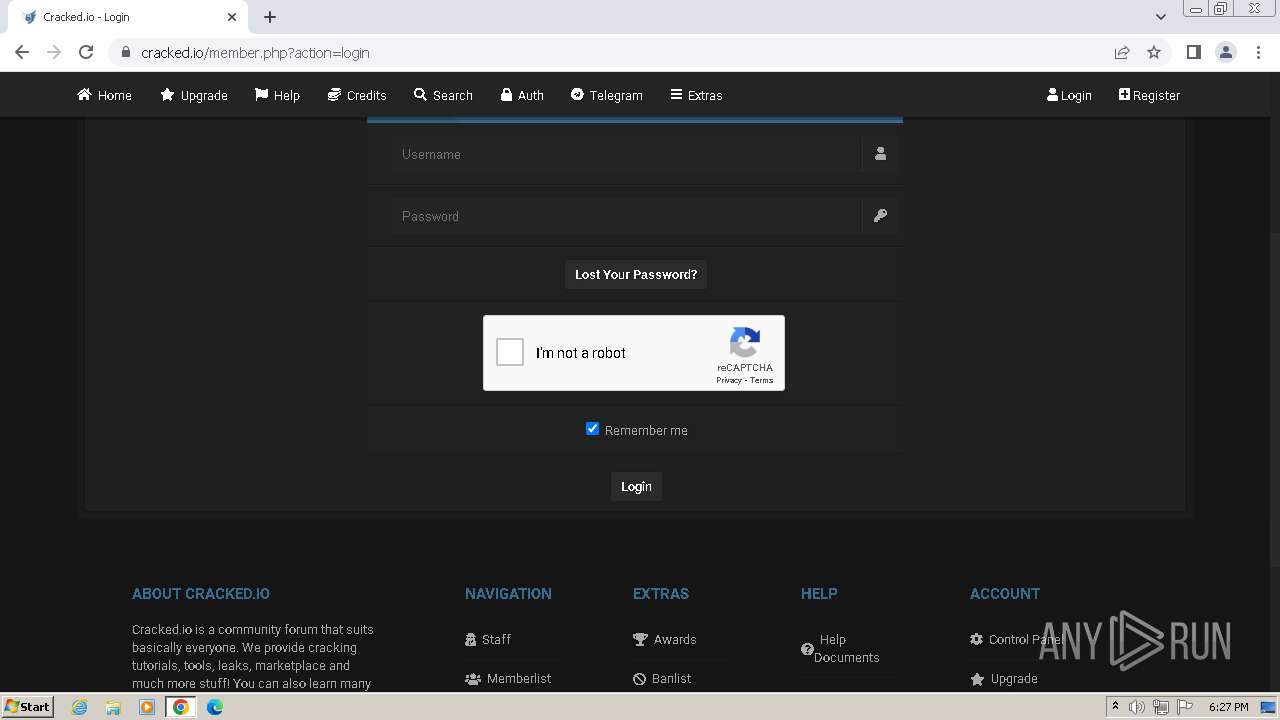Screen dimensions: 1280x720
Task: Open Control Panel footer link
Action: tap(1016, 639)
